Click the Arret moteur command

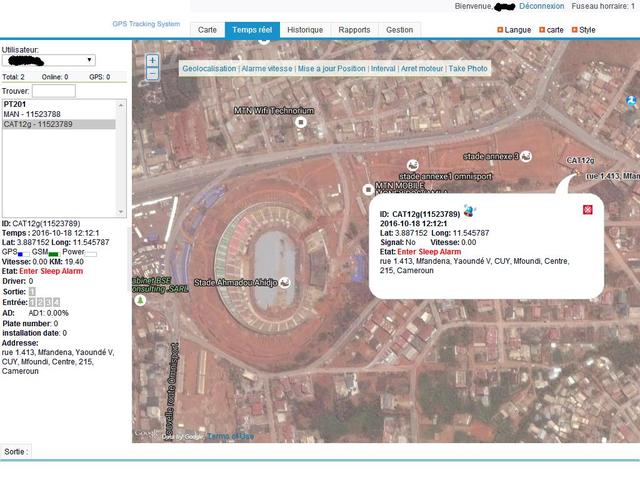pos(422,69)
